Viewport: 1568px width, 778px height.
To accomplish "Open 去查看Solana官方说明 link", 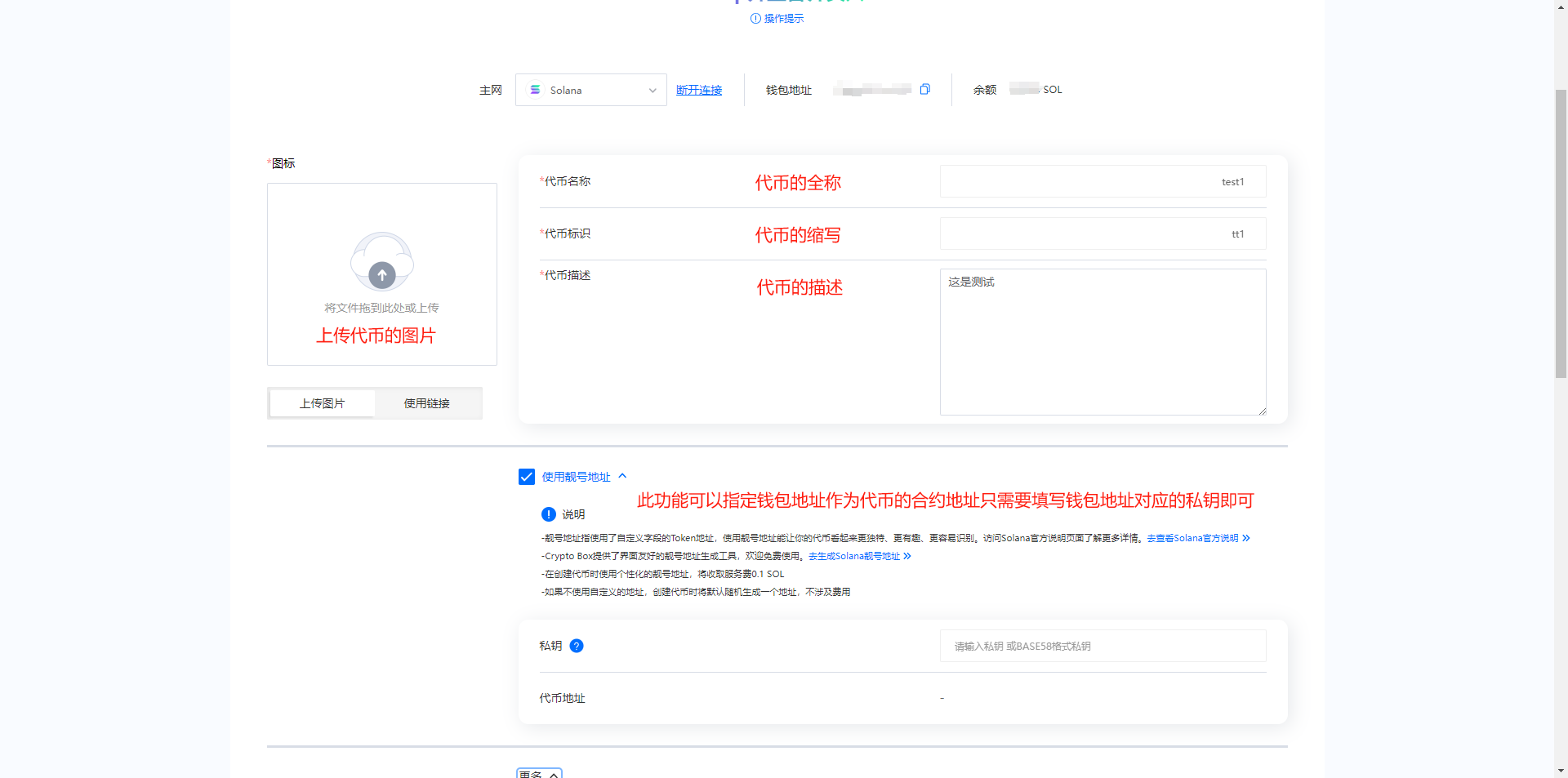I will point(1198,538).
